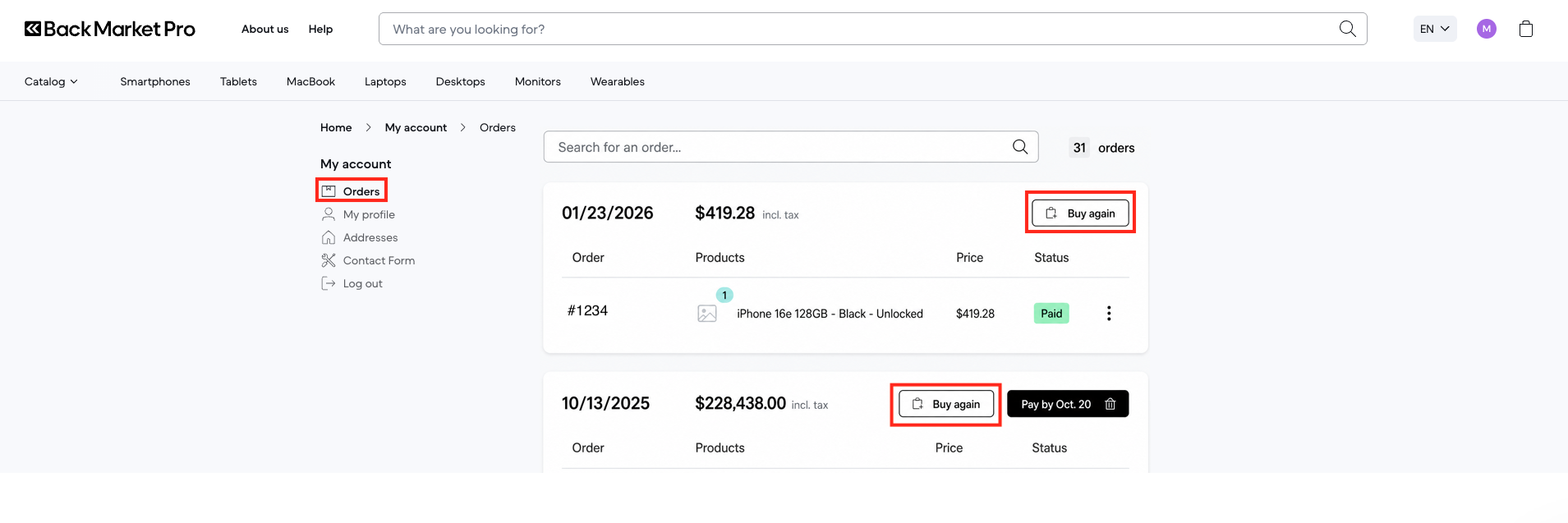Open the MacBook category

(x=310, y=81)
